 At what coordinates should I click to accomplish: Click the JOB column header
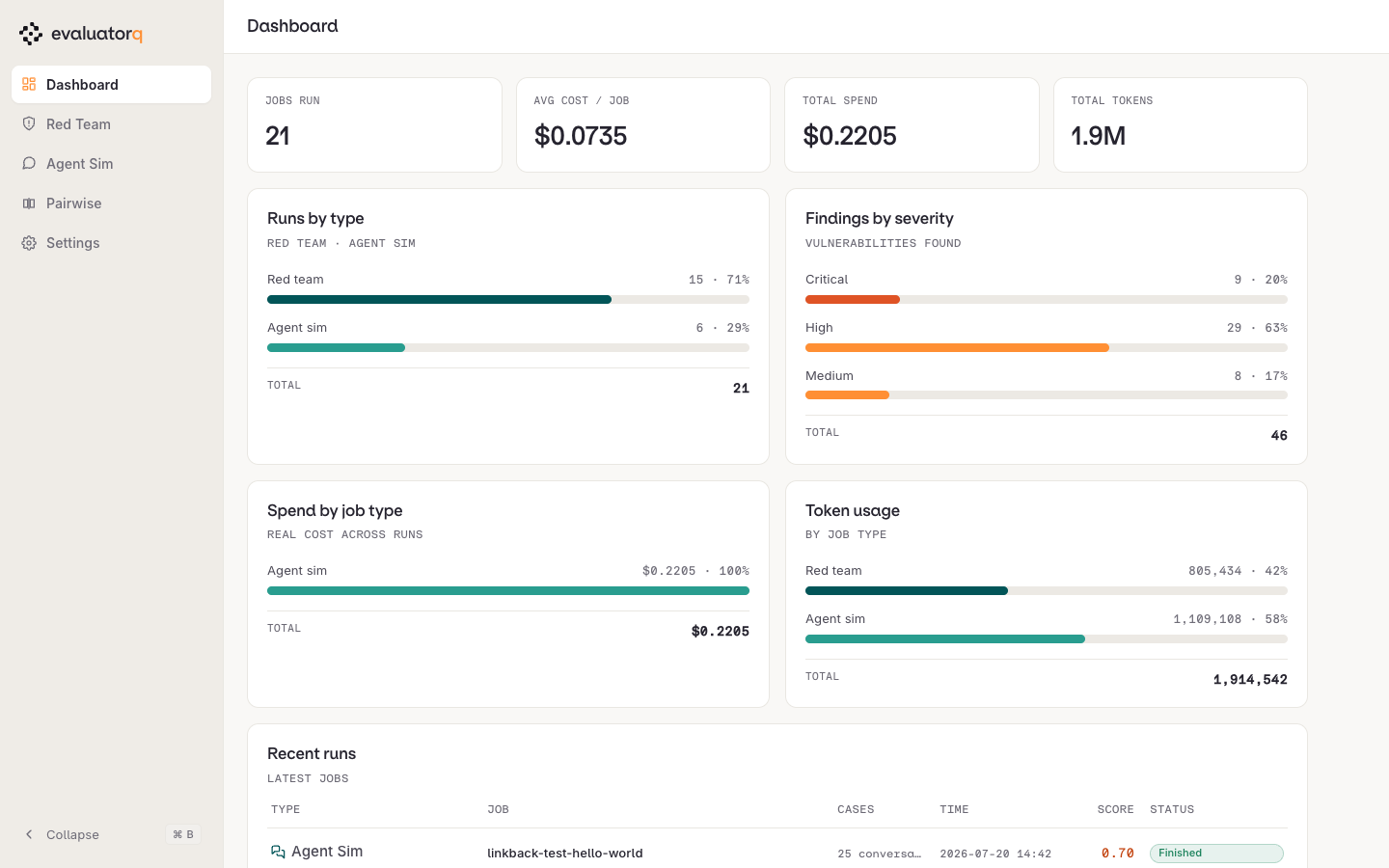(x=498, y=809)
